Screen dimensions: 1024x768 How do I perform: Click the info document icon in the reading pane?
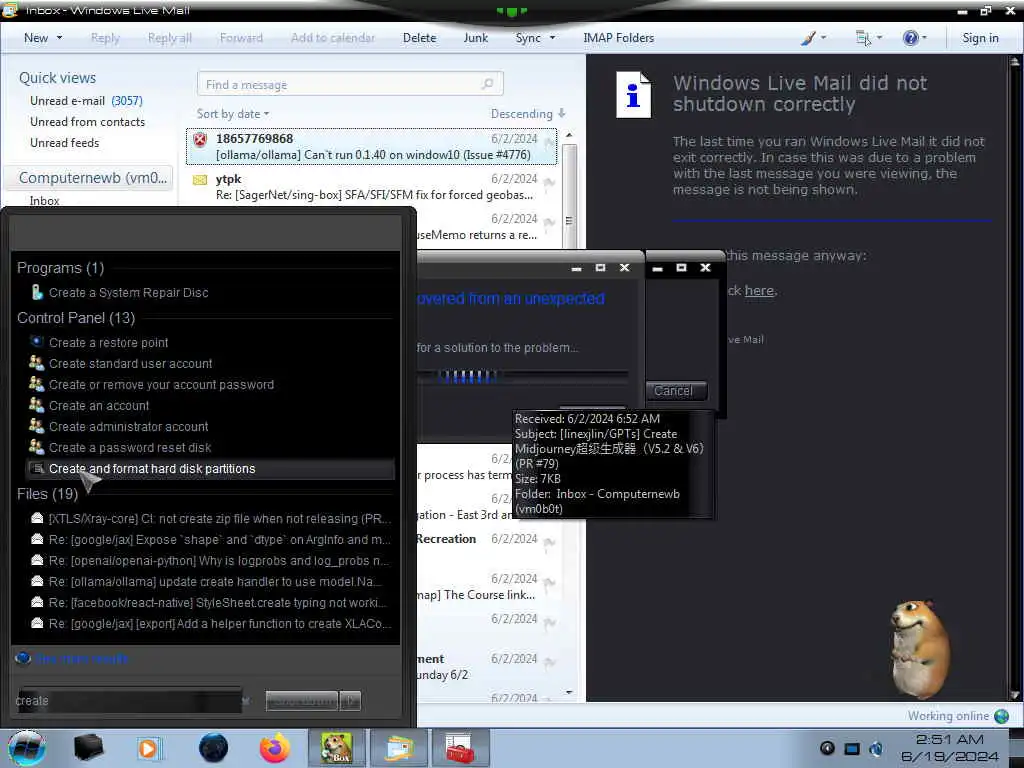point(633,95)
